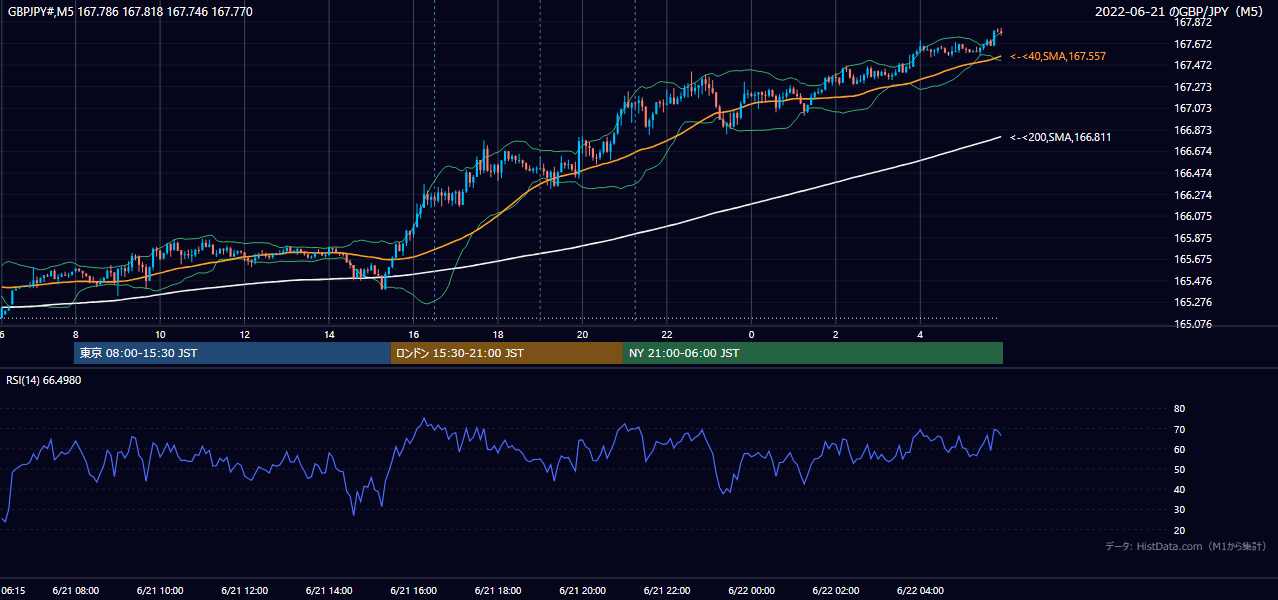This screenshot has height=600, width=1278.
Task: Click the 6/21 12:00 time label
Action: pos(245,591)
